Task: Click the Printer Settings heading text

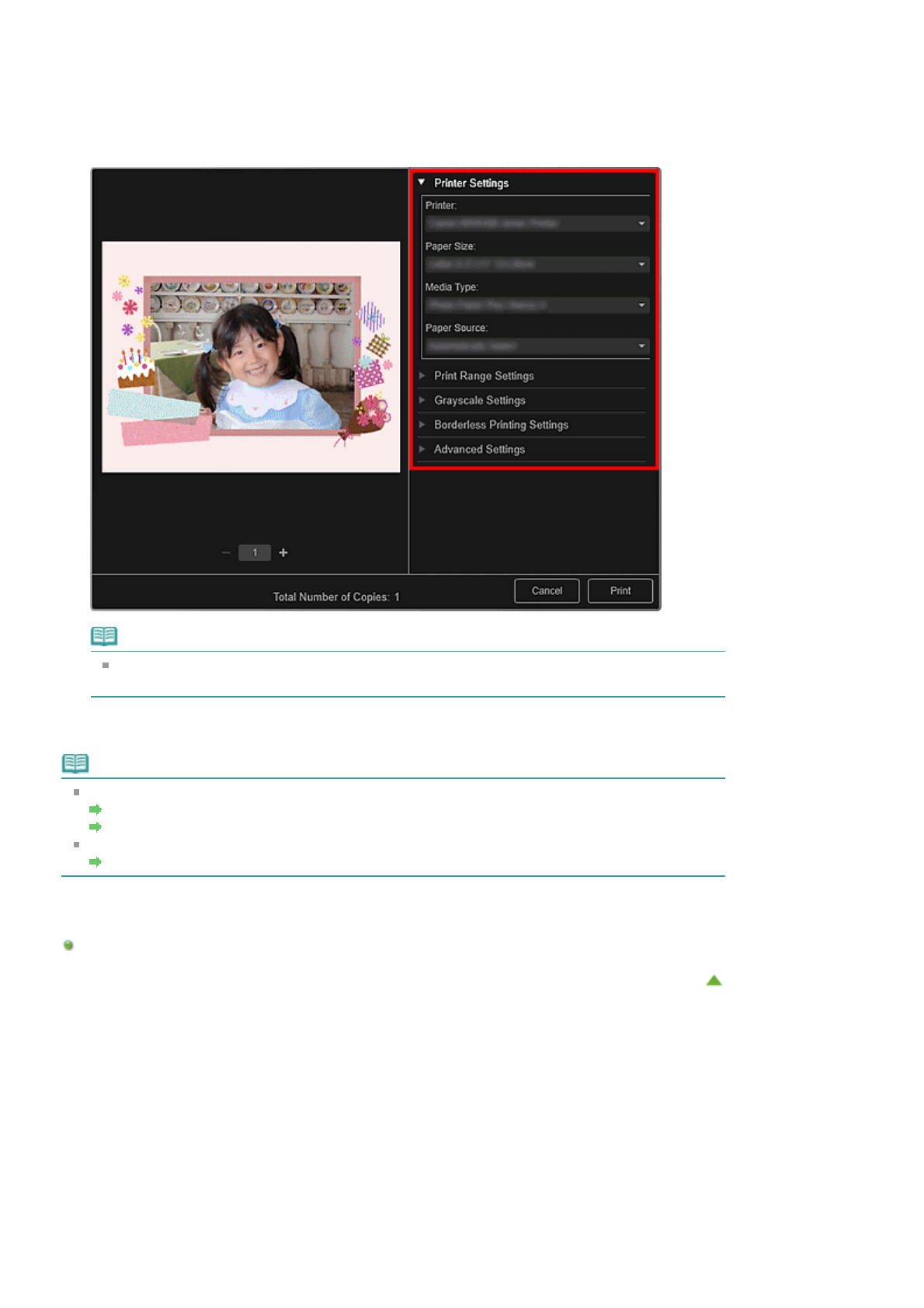Action: tap(471, 183)
